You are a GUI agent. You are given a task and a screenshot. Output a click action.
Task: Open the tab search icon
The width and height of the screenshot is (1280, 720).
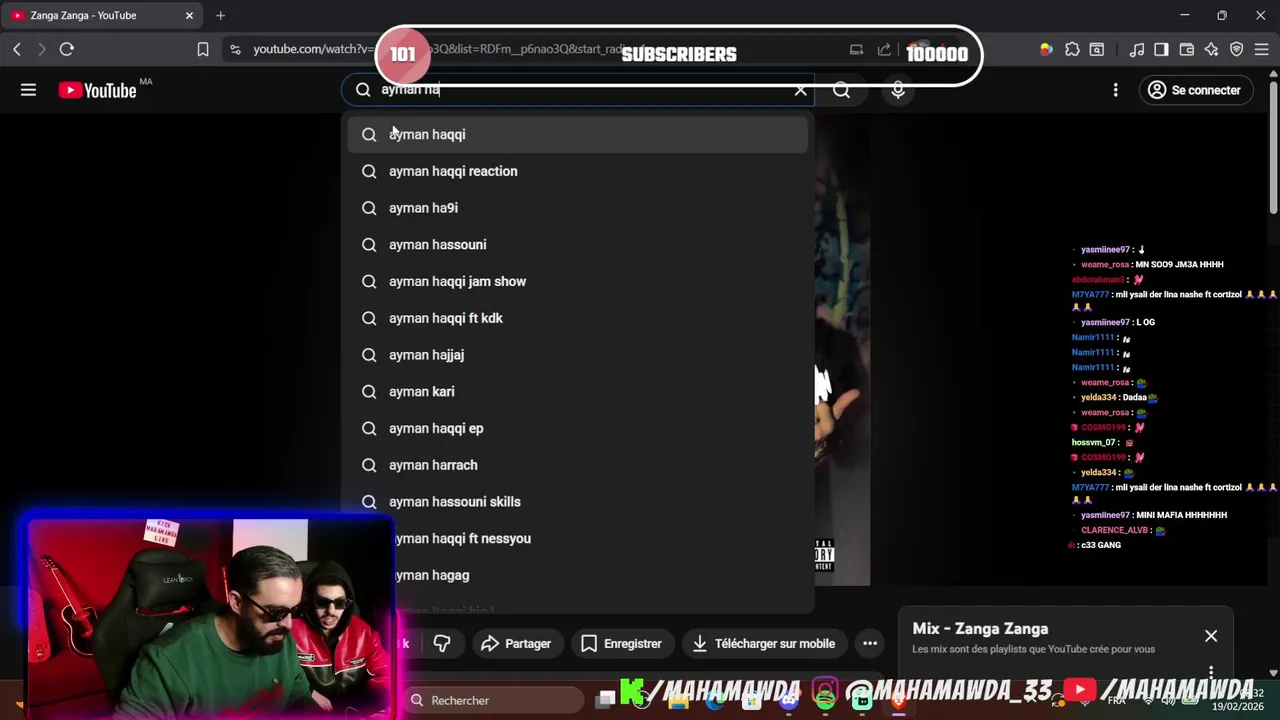[1097, 49]
